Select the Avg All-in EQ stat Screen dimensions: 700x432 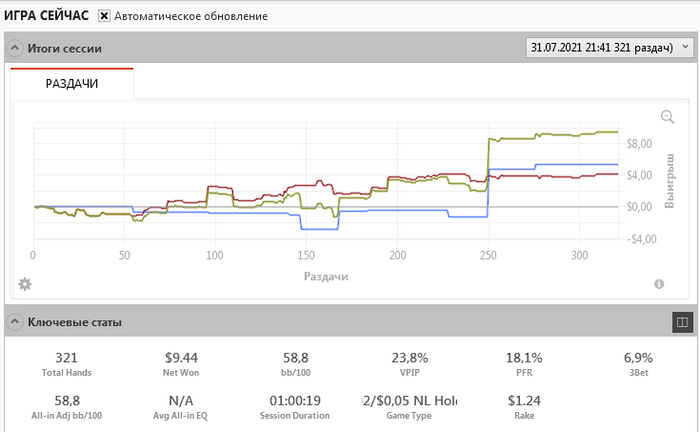[182, 408]
